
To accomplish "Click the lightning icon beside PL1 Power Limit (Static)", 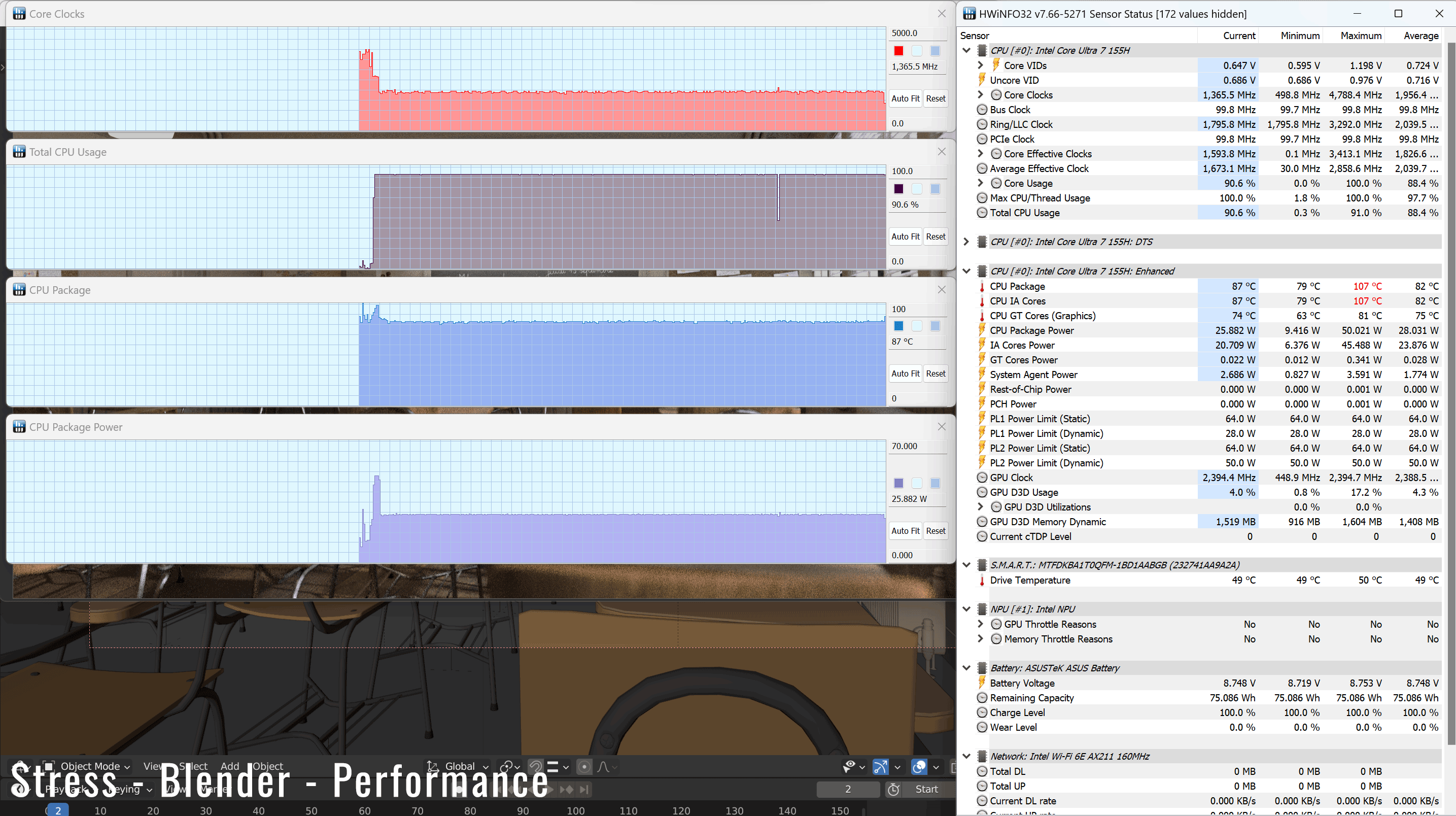I will pos(982,419).
